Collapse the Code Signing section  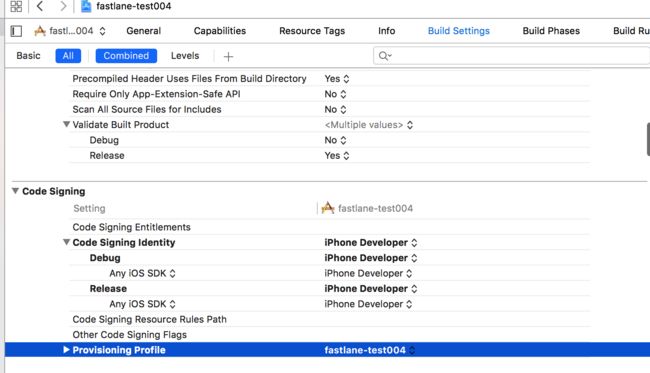coord(15,191)
